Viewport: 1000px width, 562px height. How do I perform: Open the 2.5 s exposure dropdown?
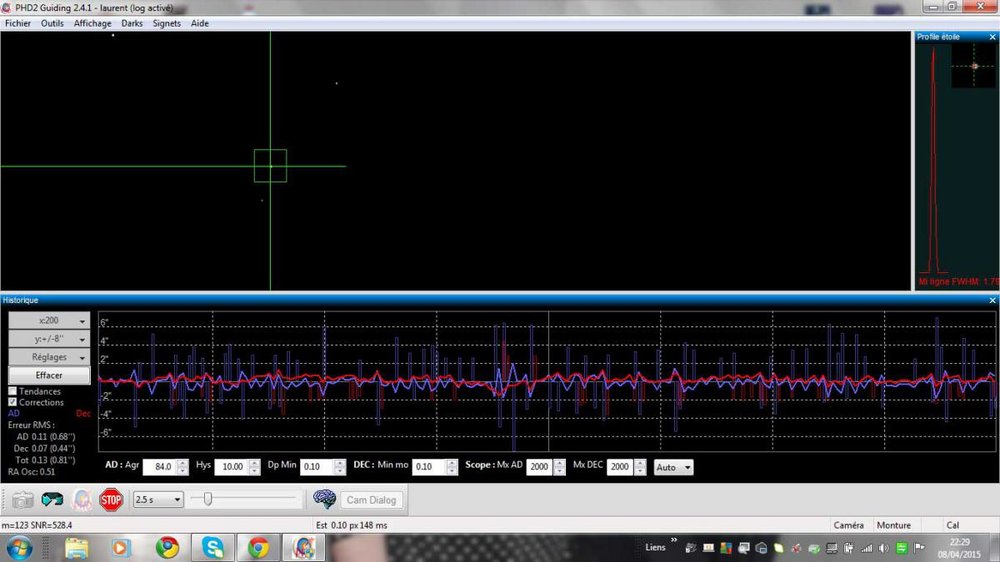158,499
